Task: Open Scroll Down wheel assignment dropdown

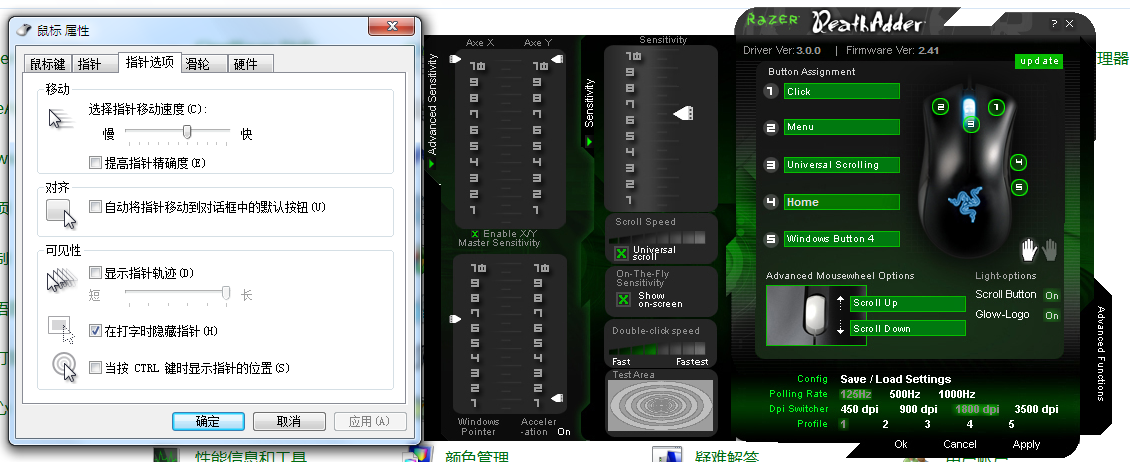Action: [x=908, y=329]
